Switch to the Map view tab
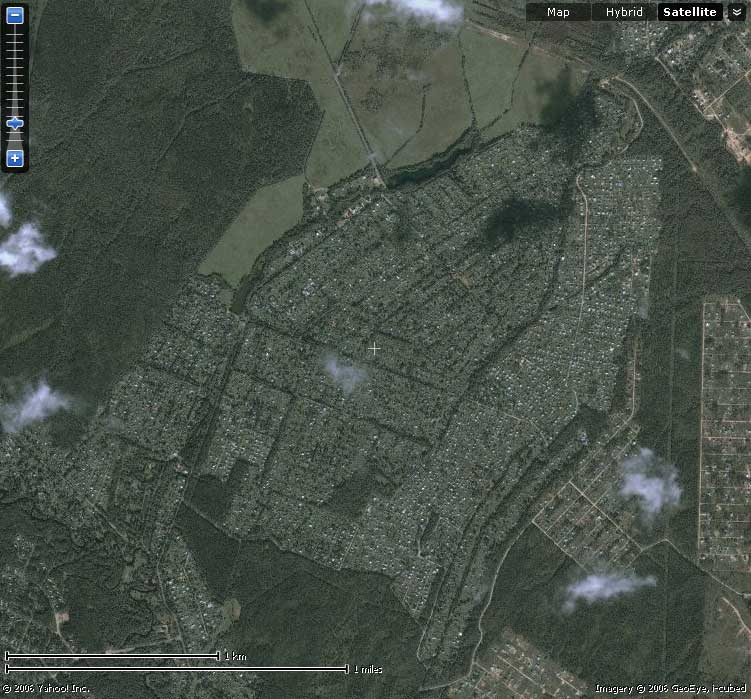Viewport: 751px width, 699px height. [x=558, y=12]
